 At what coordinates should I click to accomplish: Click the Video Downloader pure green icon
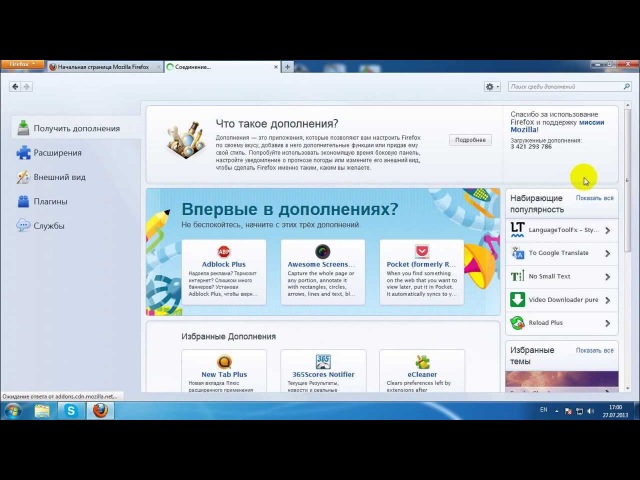pos(517,300)
